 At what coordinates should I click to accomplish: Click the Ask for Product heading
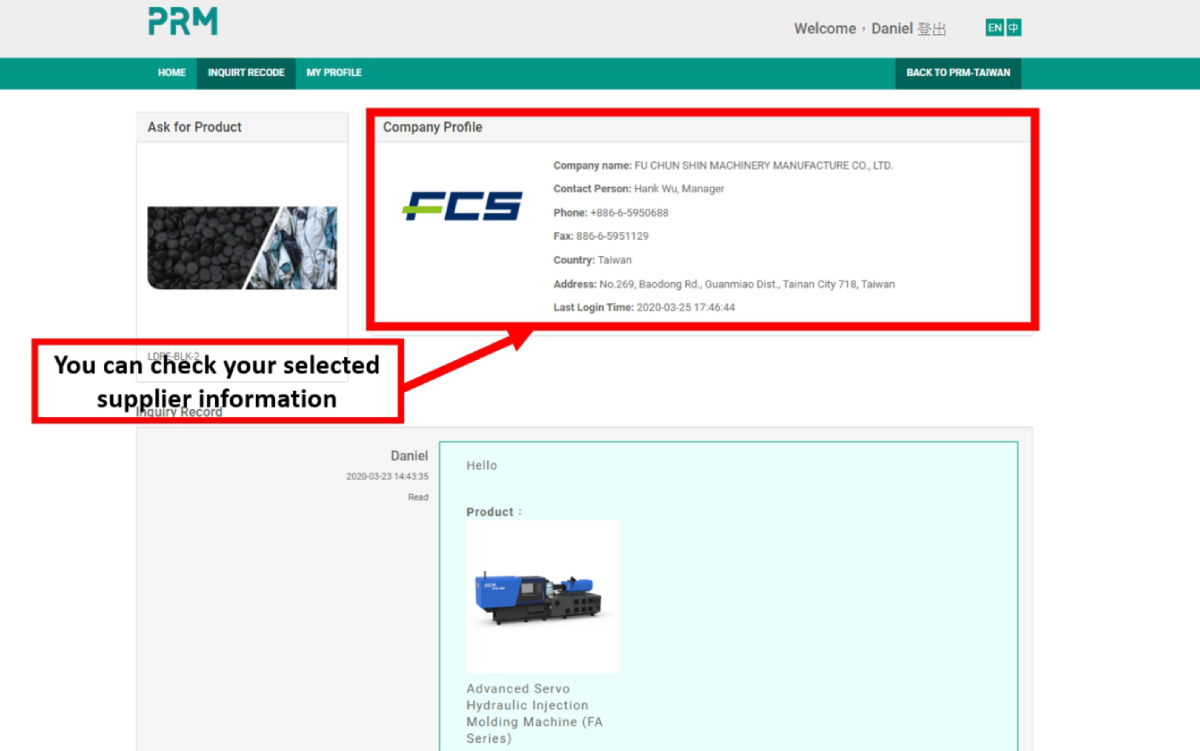point(195,127)
